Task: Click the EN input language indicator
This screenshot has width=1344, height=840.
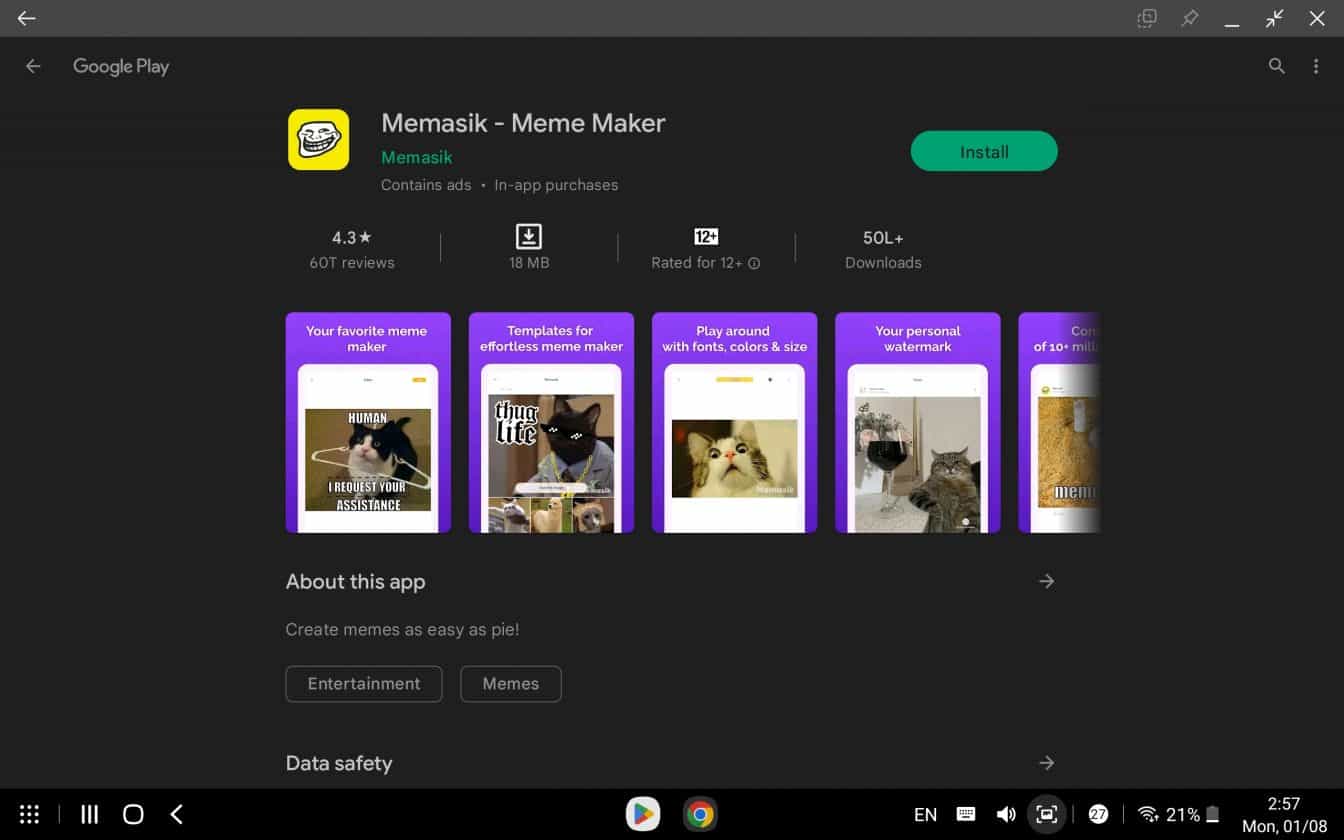Action: [925, 814]
